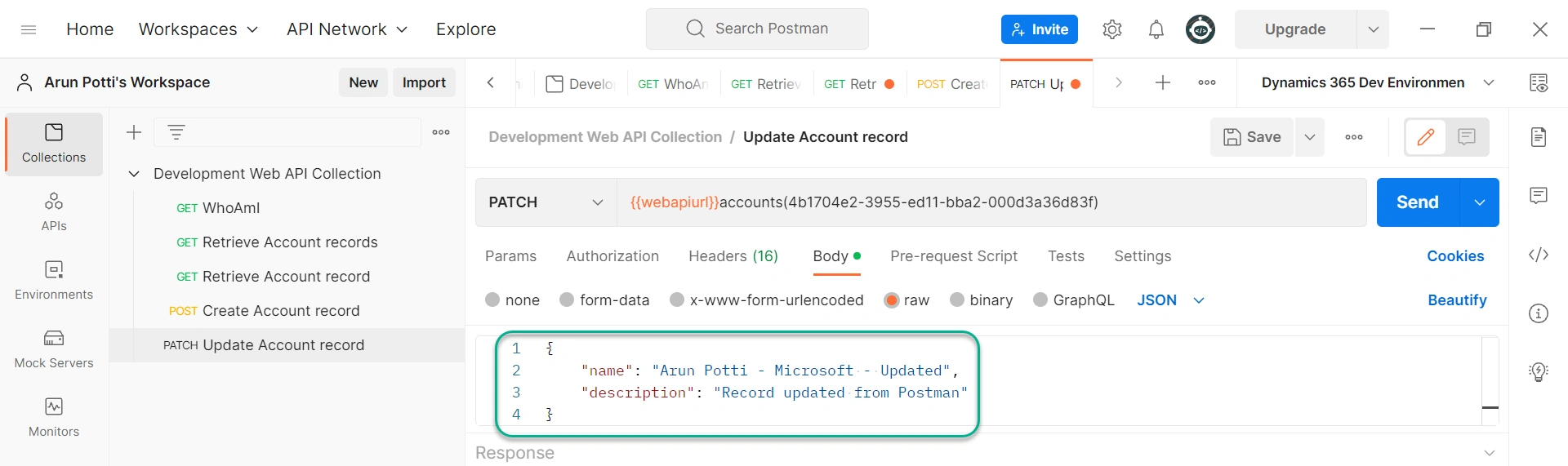Open documentation icon in right sidebar
This screenshot has width=1568, height=466.
(1539, 137)
